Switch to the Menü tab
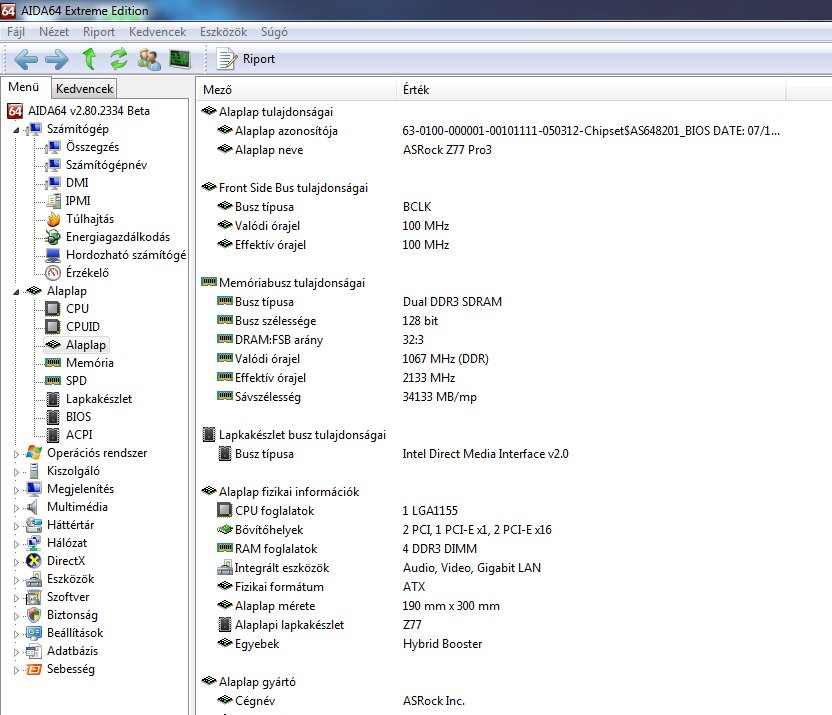The image size is (832, 715). click(24, 87)
